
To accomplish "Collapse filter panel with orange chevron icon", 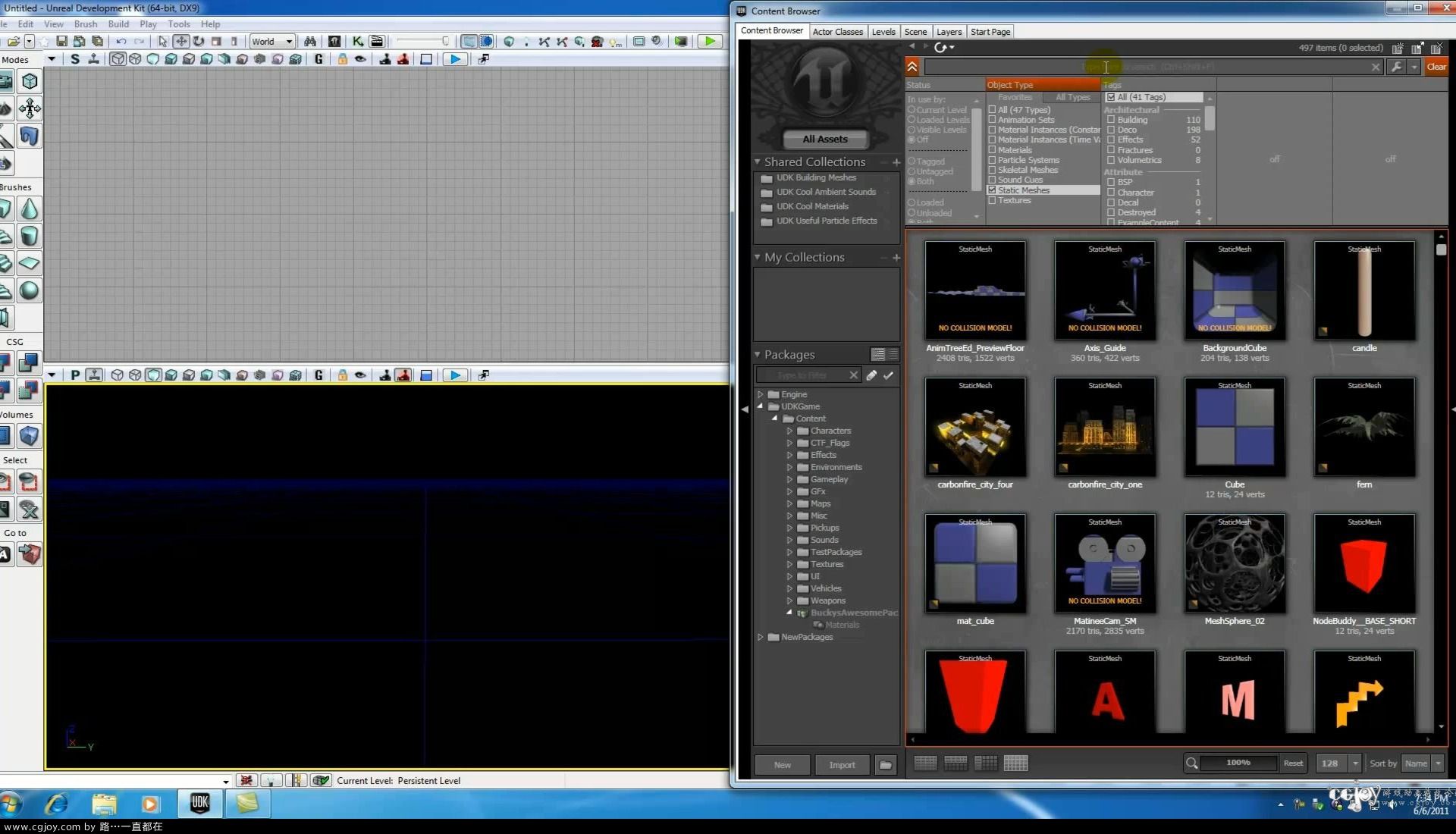I will click(912, 67).
